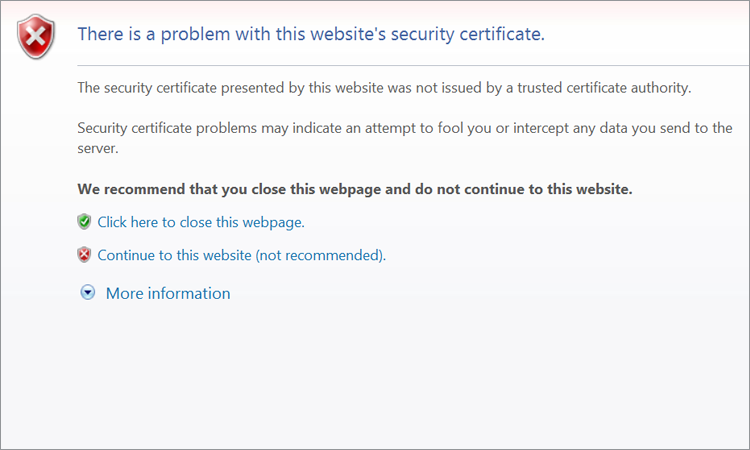
Task: Click the bold 'We recommend that you close' text
Action: [355, 189]
